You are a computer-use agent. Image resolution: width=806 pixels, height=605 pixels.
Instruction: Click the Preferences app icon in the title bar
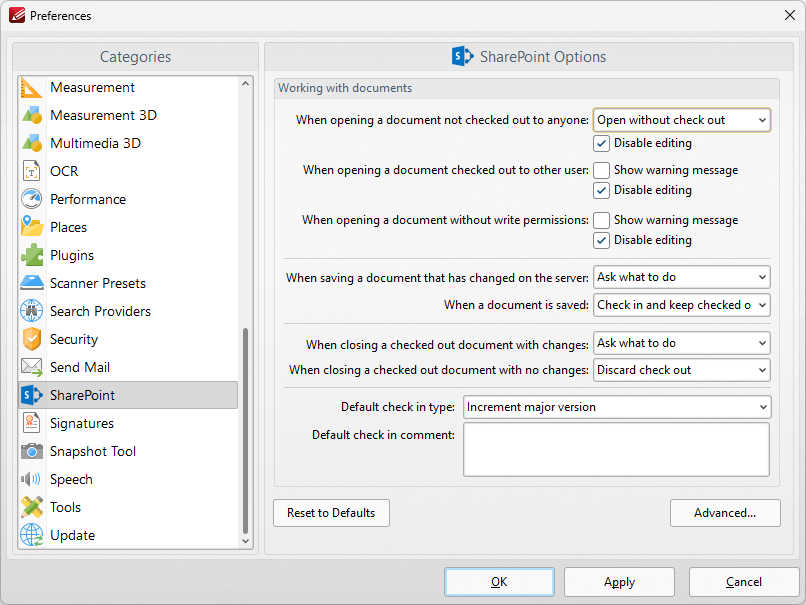point(17,15)
